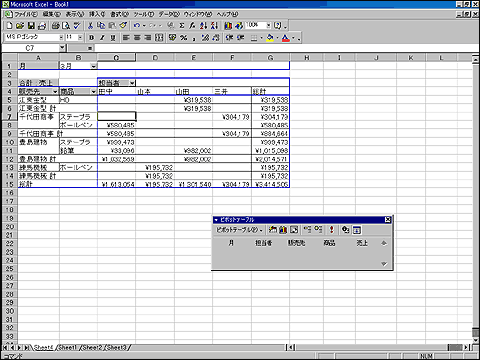Click the Copy icon
Image resolution: width=480 pixels, height=360 pixels.
101,26
